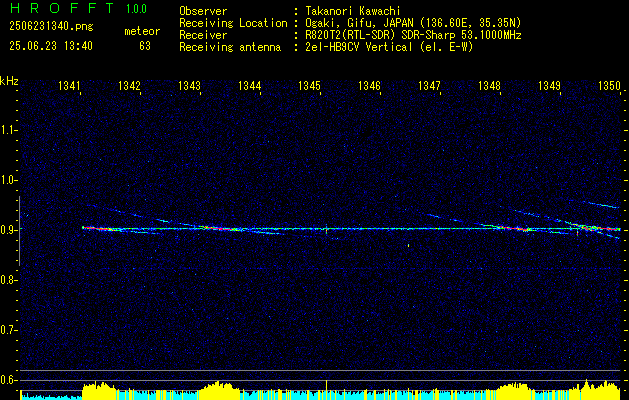
Task: Click the 1.1 kHz frequency label
Action: pos(8,130)
